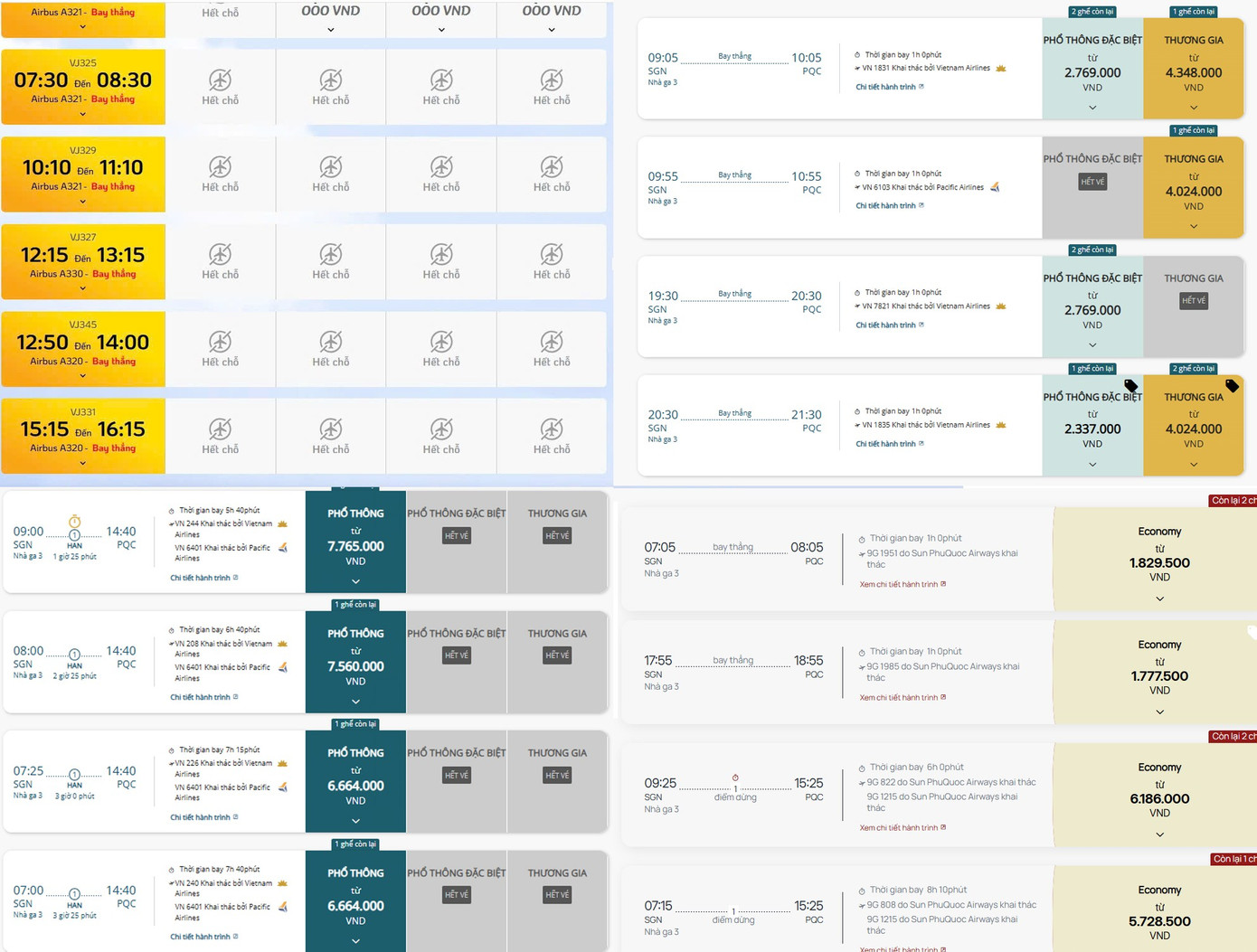Click the plane icon next to 9G 1985
Image resolution: width=1257 pixels, height=952 pixels.
(861, 666)
